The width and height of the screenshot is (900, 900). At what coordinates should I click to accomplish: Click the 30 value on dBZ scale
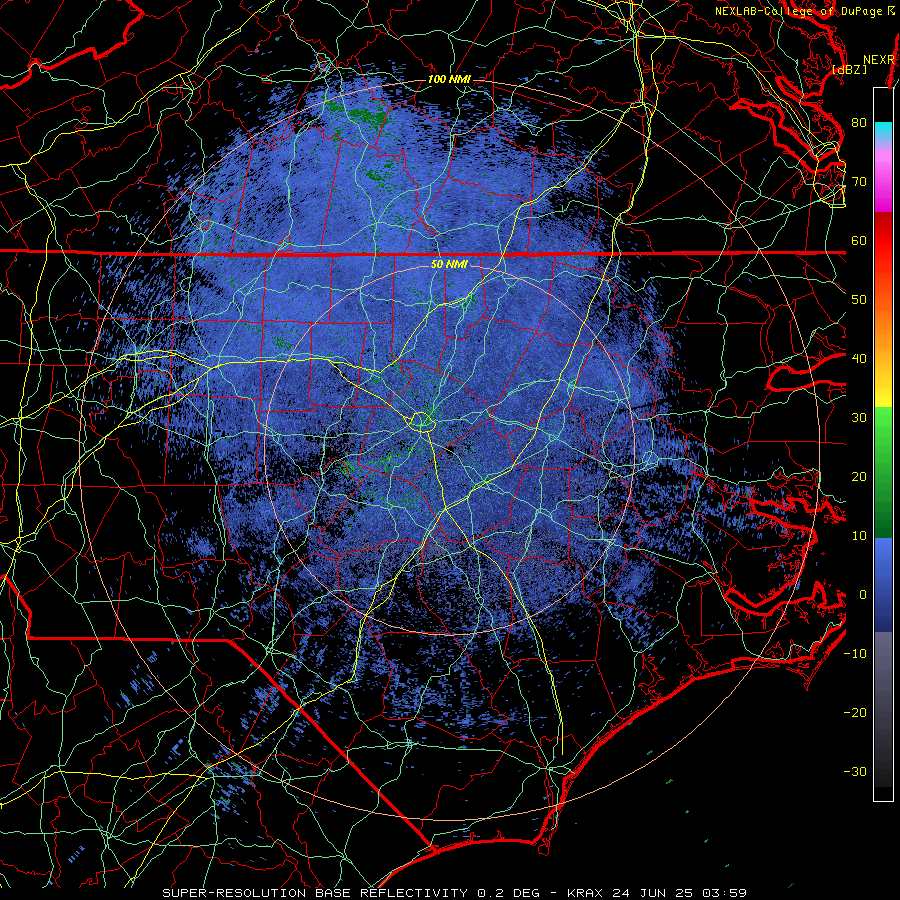tap(859, 418)
